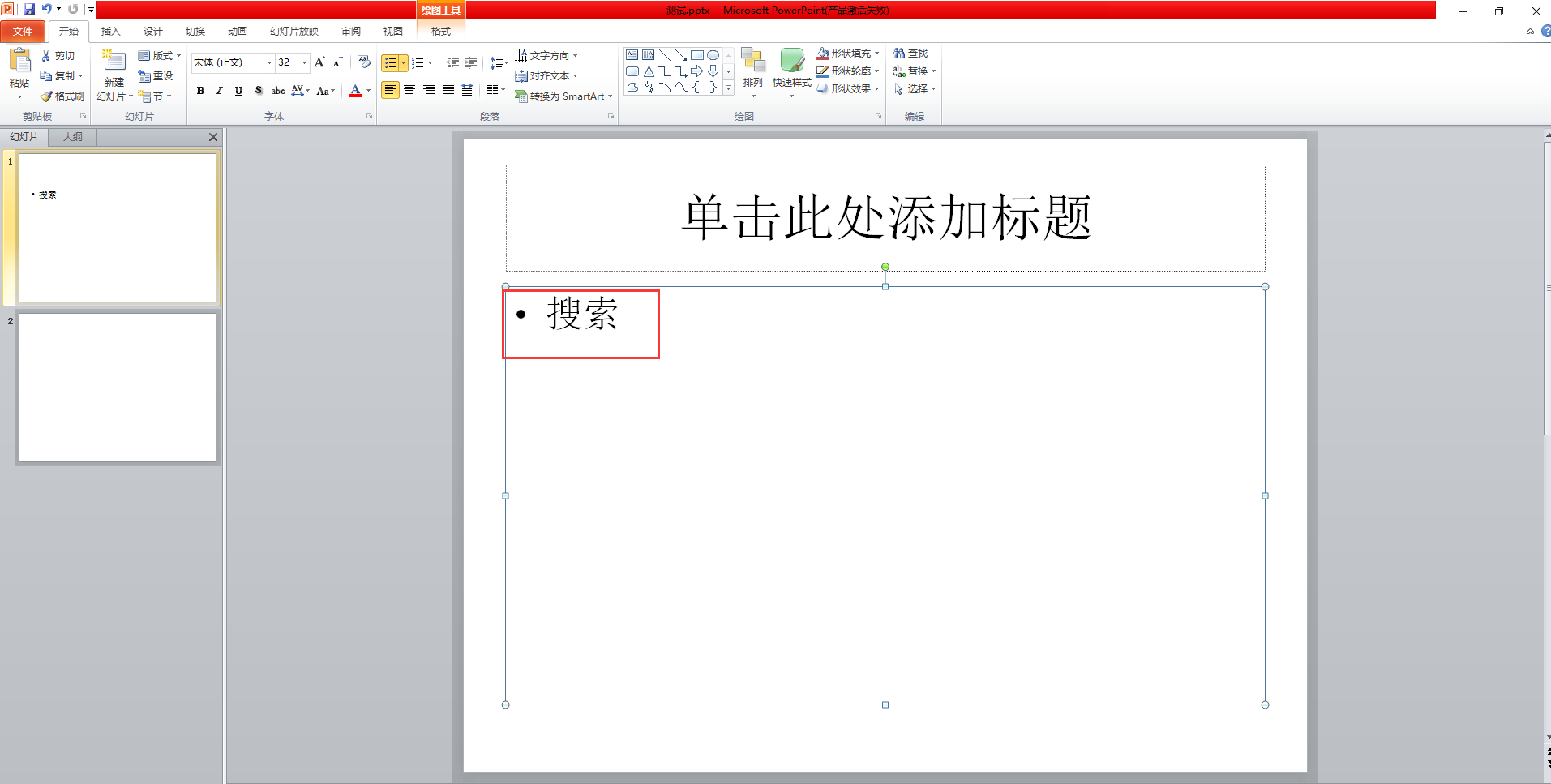Click the Format Painter (格式刷) brush
Screen dimensions: 1551x784
pyautogui.click(x=62, y=96)
